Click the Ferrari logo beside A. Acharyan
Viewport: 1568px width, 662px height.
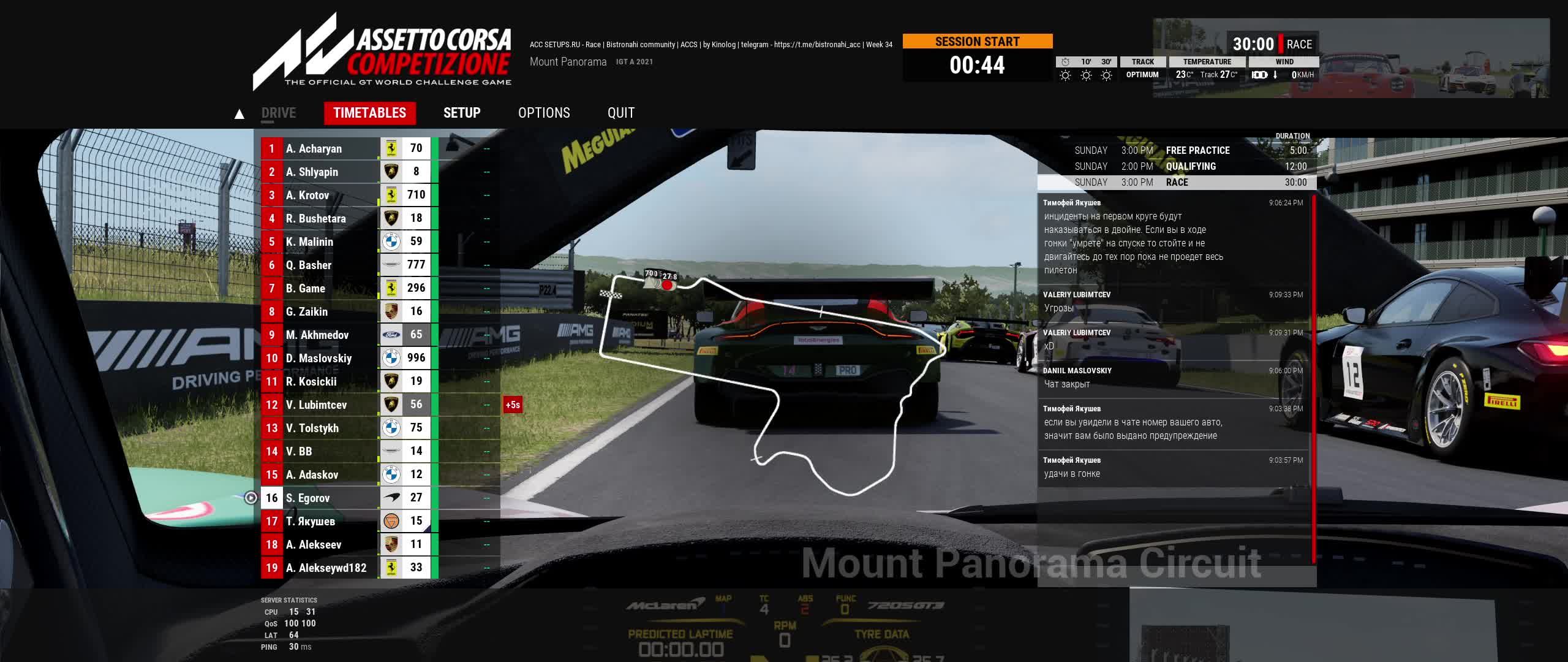click(391, 148)
